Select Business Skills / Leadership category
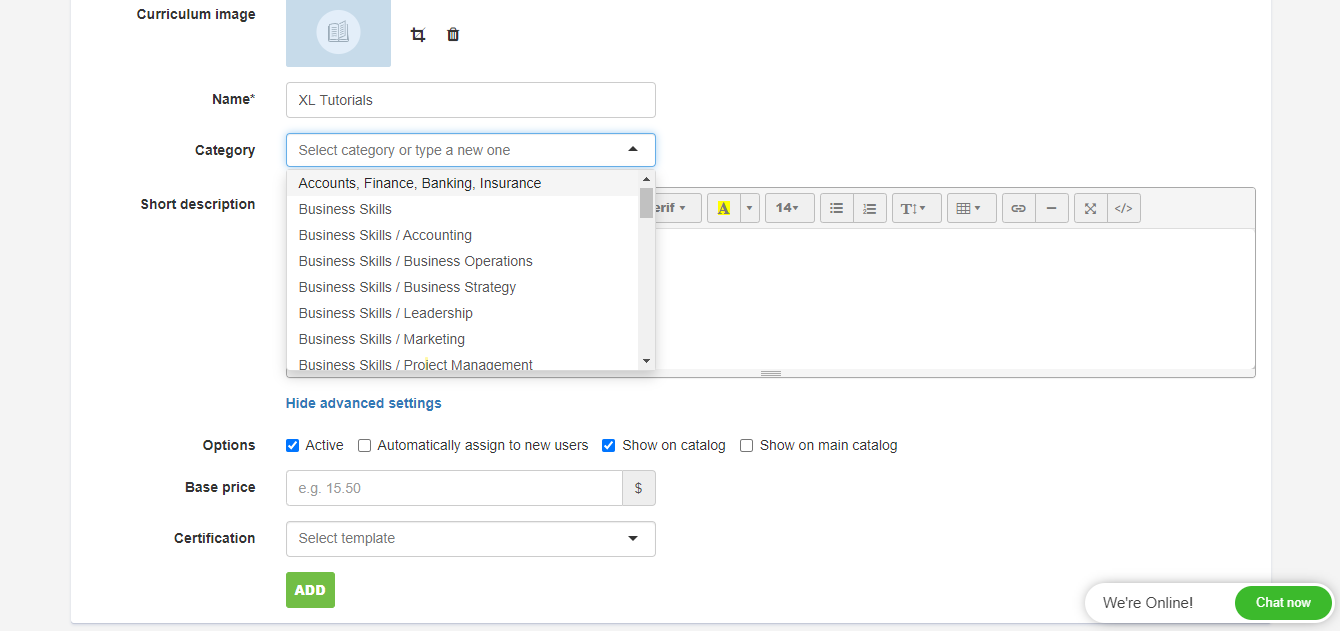 click(386, 313)
